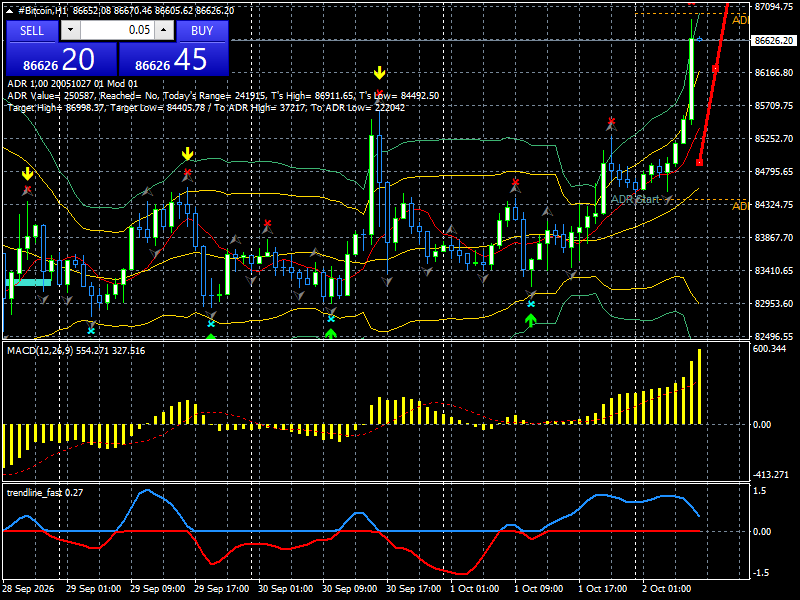Select yellow down arrow above 30 Sep 17:00 spike
Viewport: 800px width, 600px height.
tap(379, 73)
